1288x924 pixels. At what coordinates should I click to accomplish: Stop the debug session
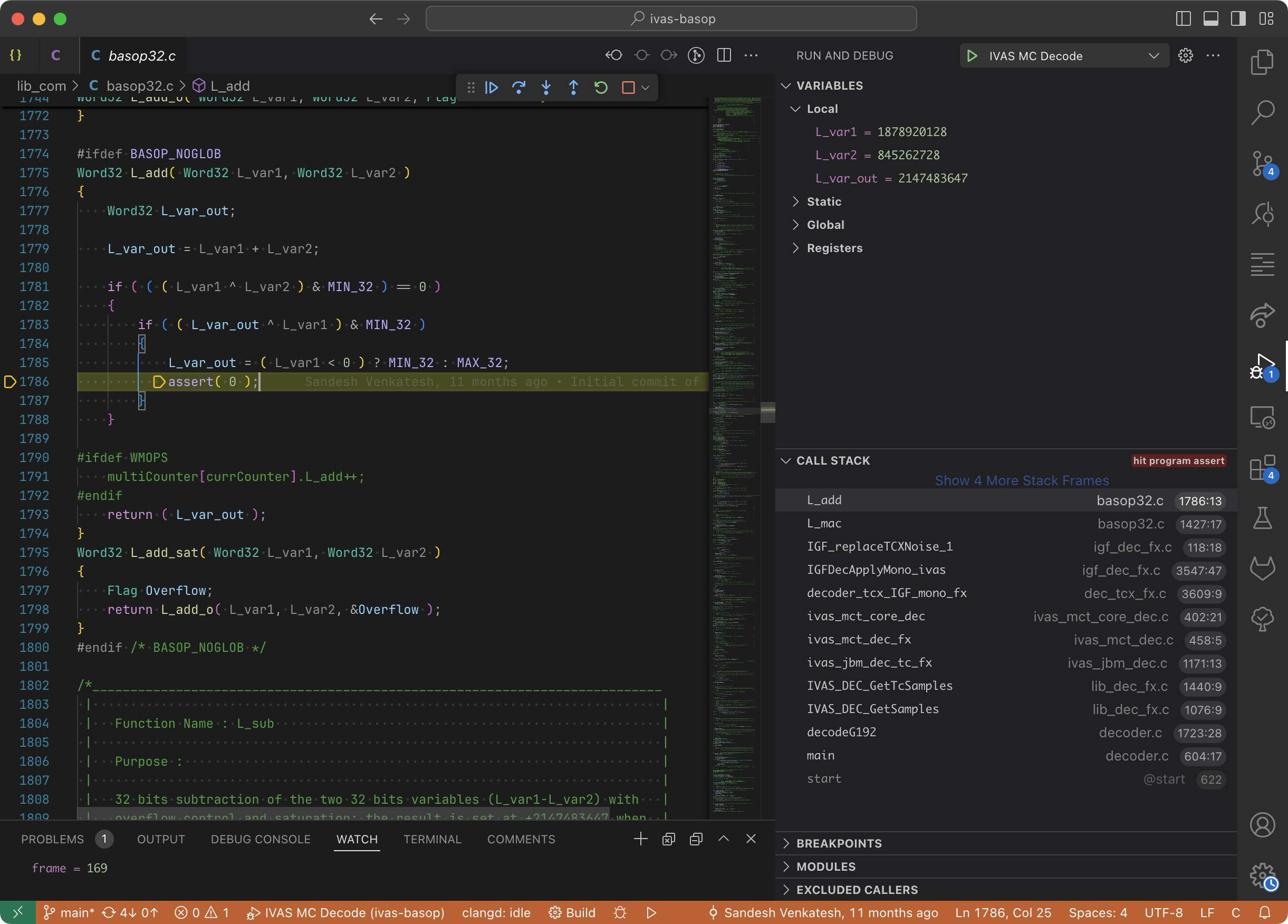pos(628,88)
